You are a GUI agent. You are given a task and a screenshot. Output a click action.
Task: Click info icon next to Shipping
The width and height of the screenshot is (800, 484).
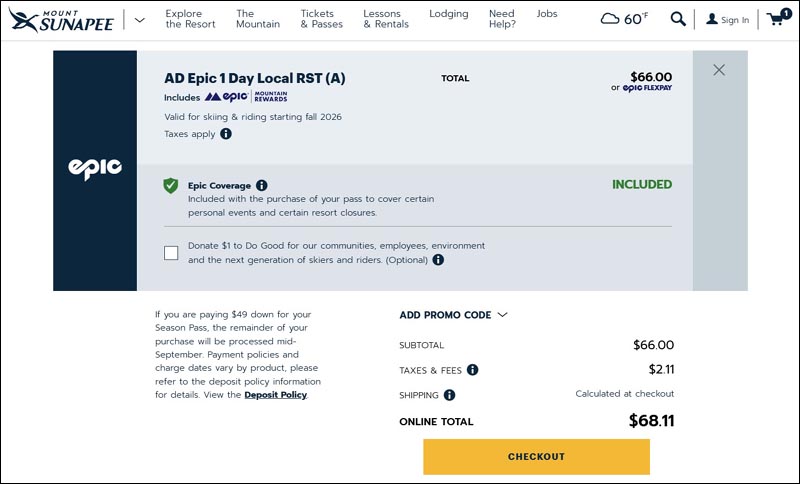pyautogui.click(x=450, y=395)
